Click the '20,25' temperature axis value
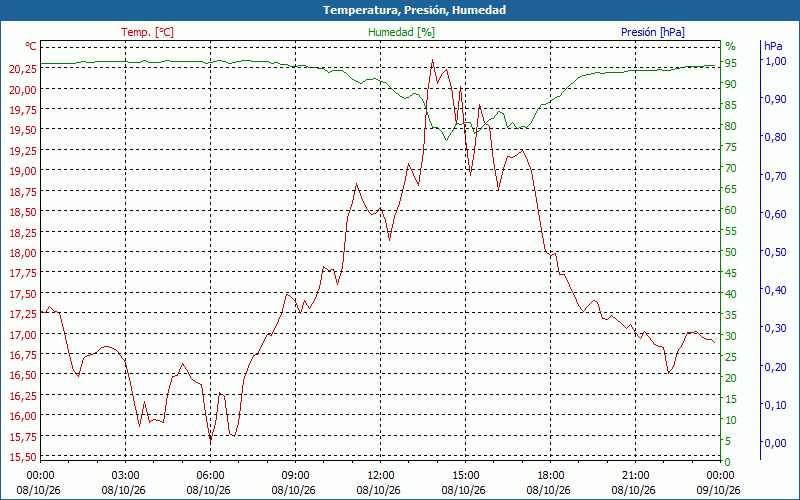The height and width of the screenshot is (500, 800). (x=23, y=69)
